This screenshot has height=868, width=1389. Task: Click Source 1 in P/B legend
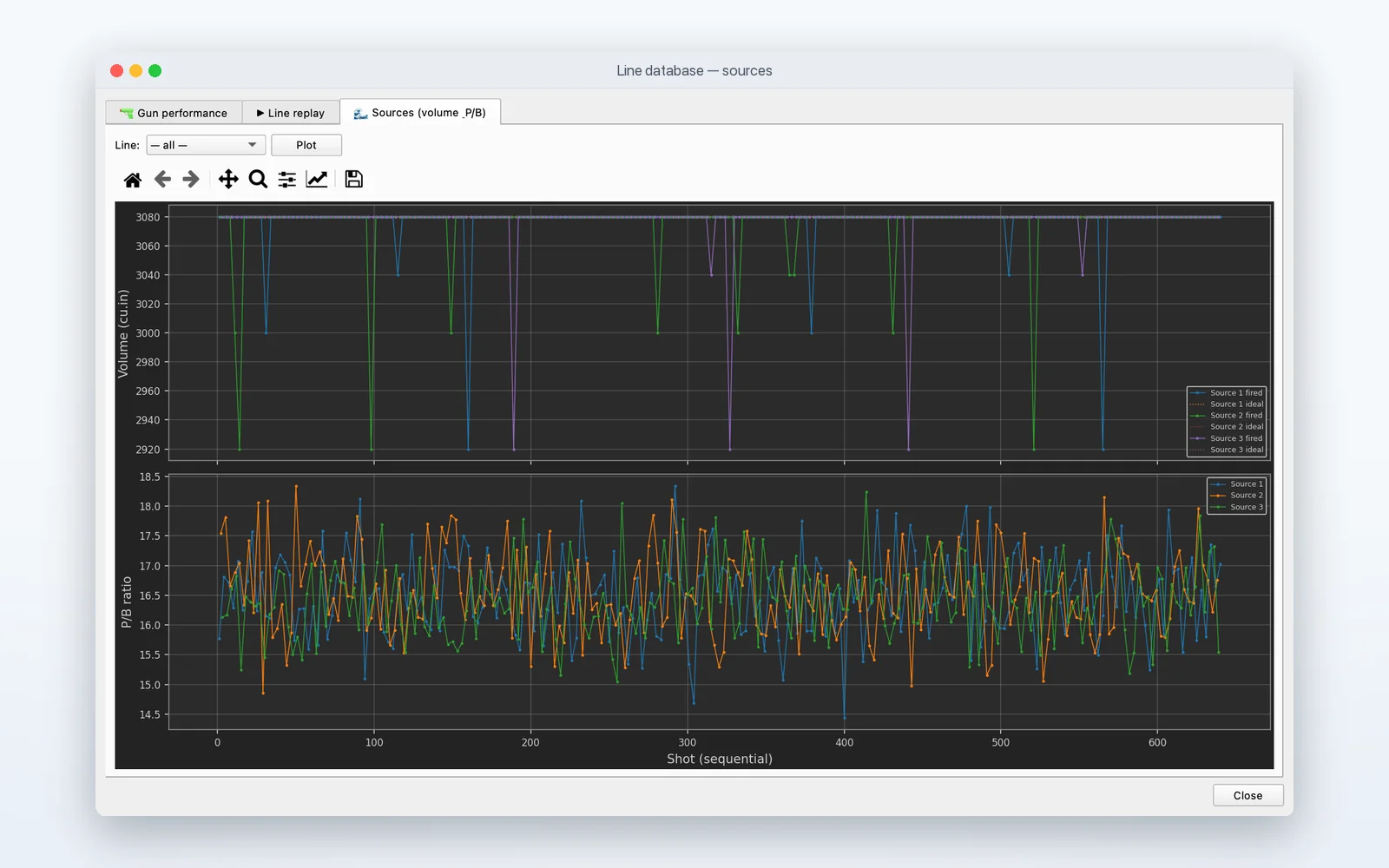pos(1237,484)
